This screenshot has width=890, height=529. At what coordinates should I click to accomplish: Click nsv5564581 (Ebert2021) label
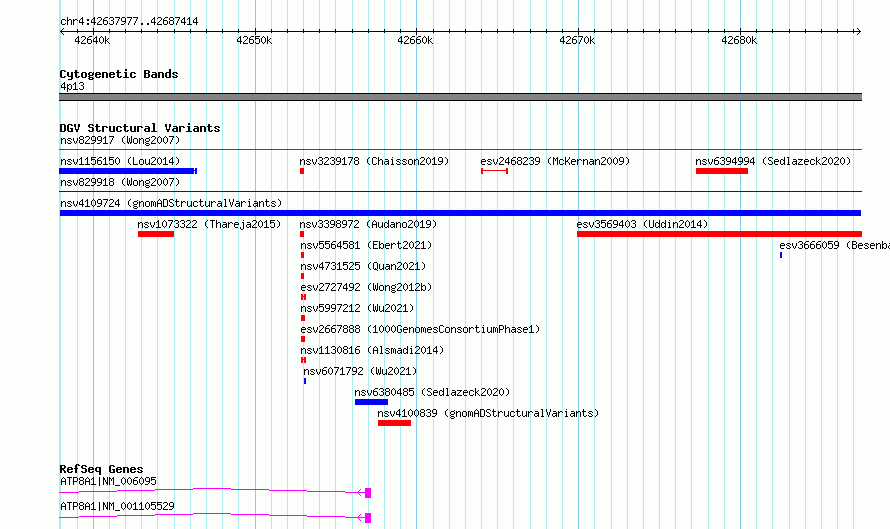tap(366, 245)
